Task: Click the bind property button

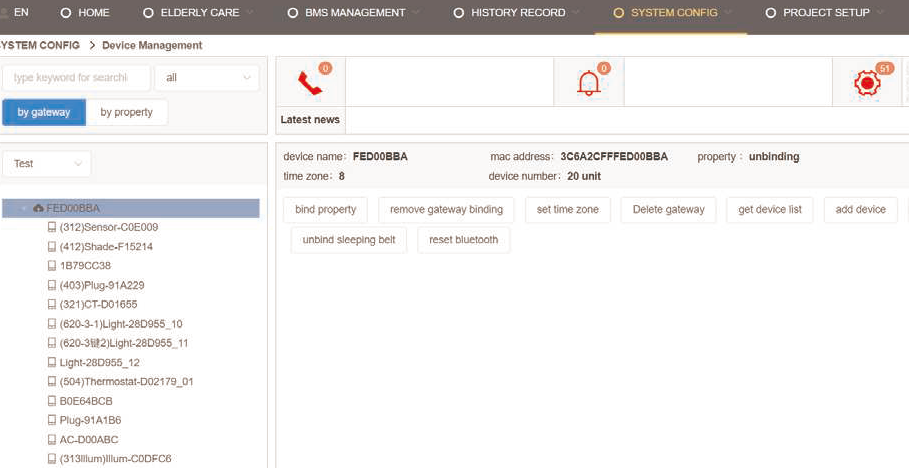Action: pyautogui.click(x=325, y=210)
